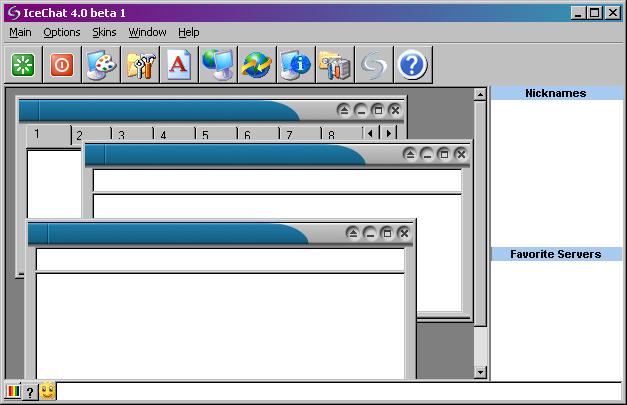Maximize the IceChat main window
627x405 pixels.
coord(594,13)
